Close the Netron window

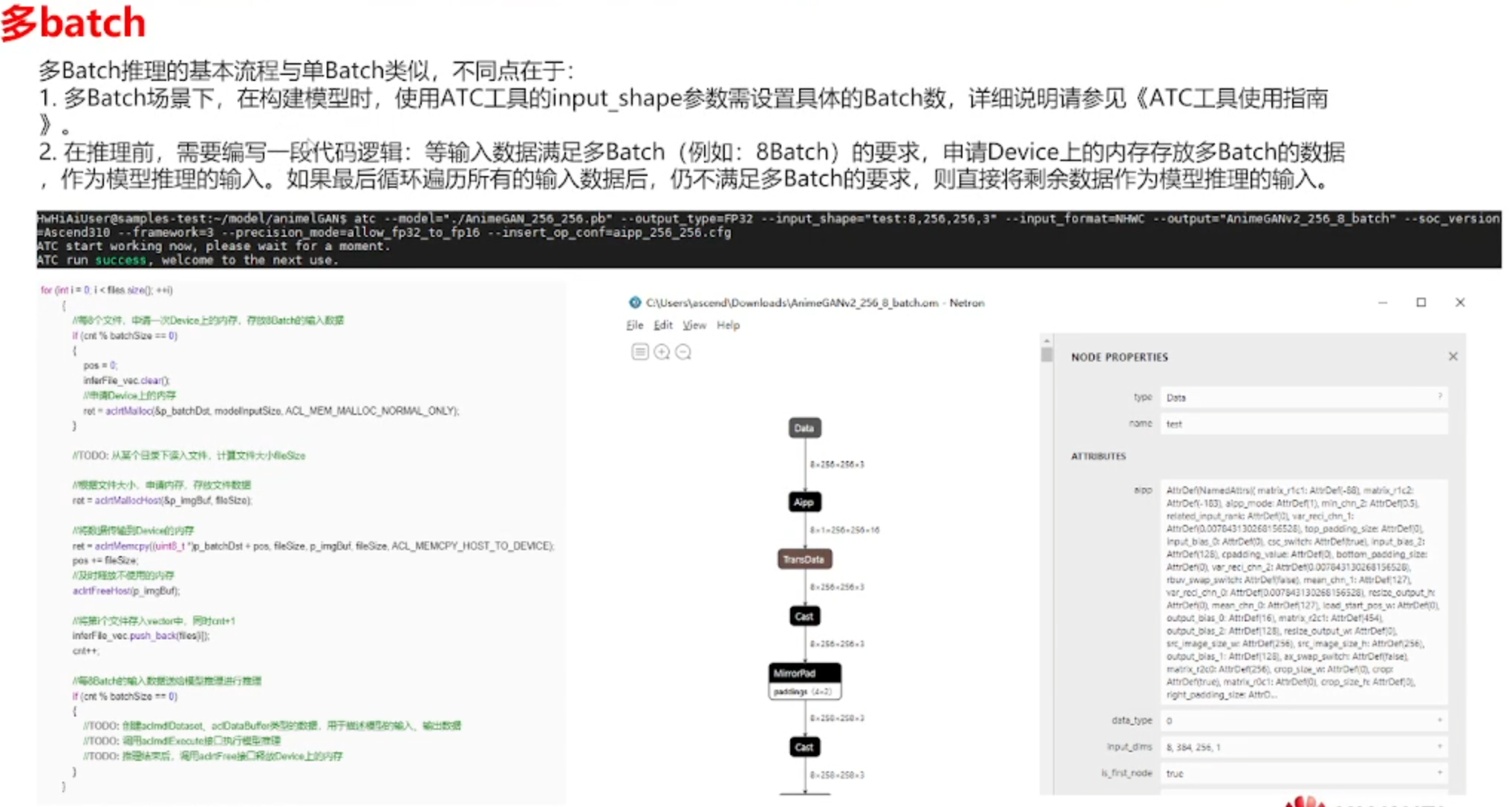[x=1460, y=302]
